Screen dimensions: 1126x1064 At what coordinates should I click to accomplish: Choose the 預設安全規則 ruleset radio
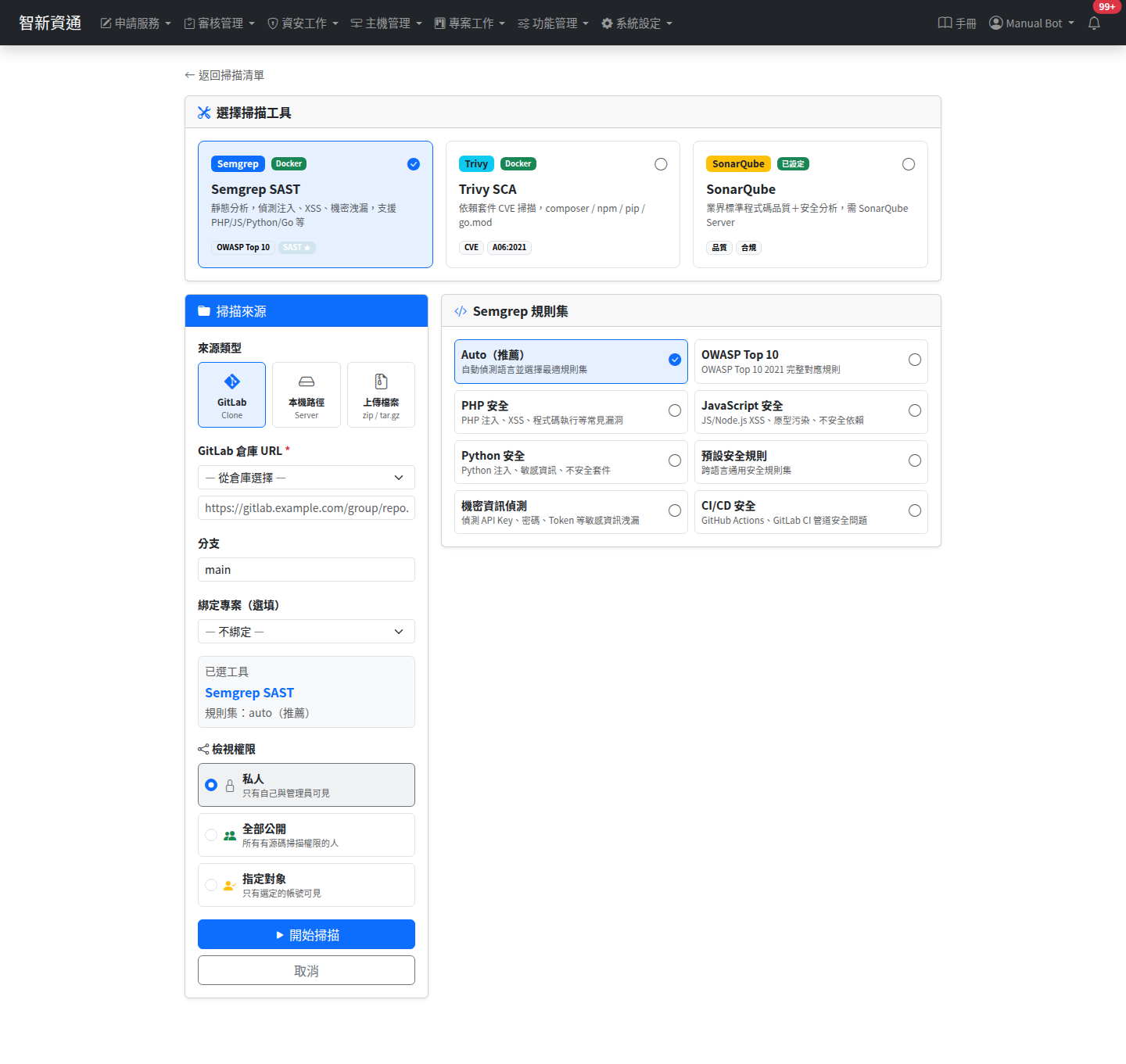[915, 460]
